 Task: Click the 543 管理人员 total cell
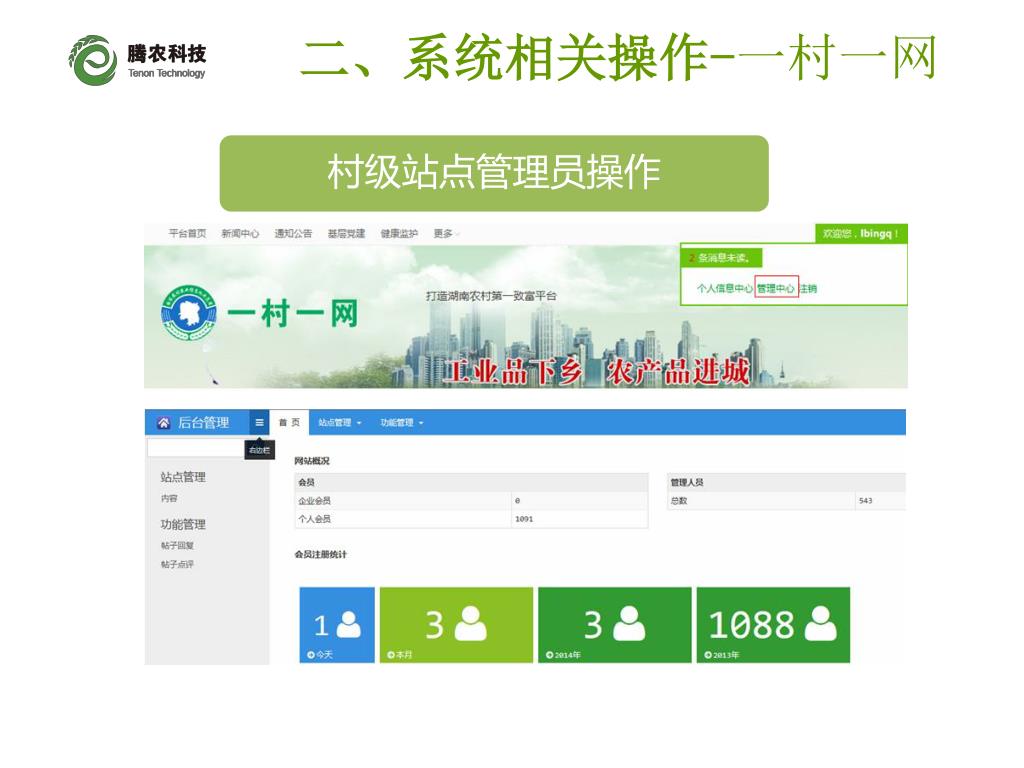[x=866, y=501]
